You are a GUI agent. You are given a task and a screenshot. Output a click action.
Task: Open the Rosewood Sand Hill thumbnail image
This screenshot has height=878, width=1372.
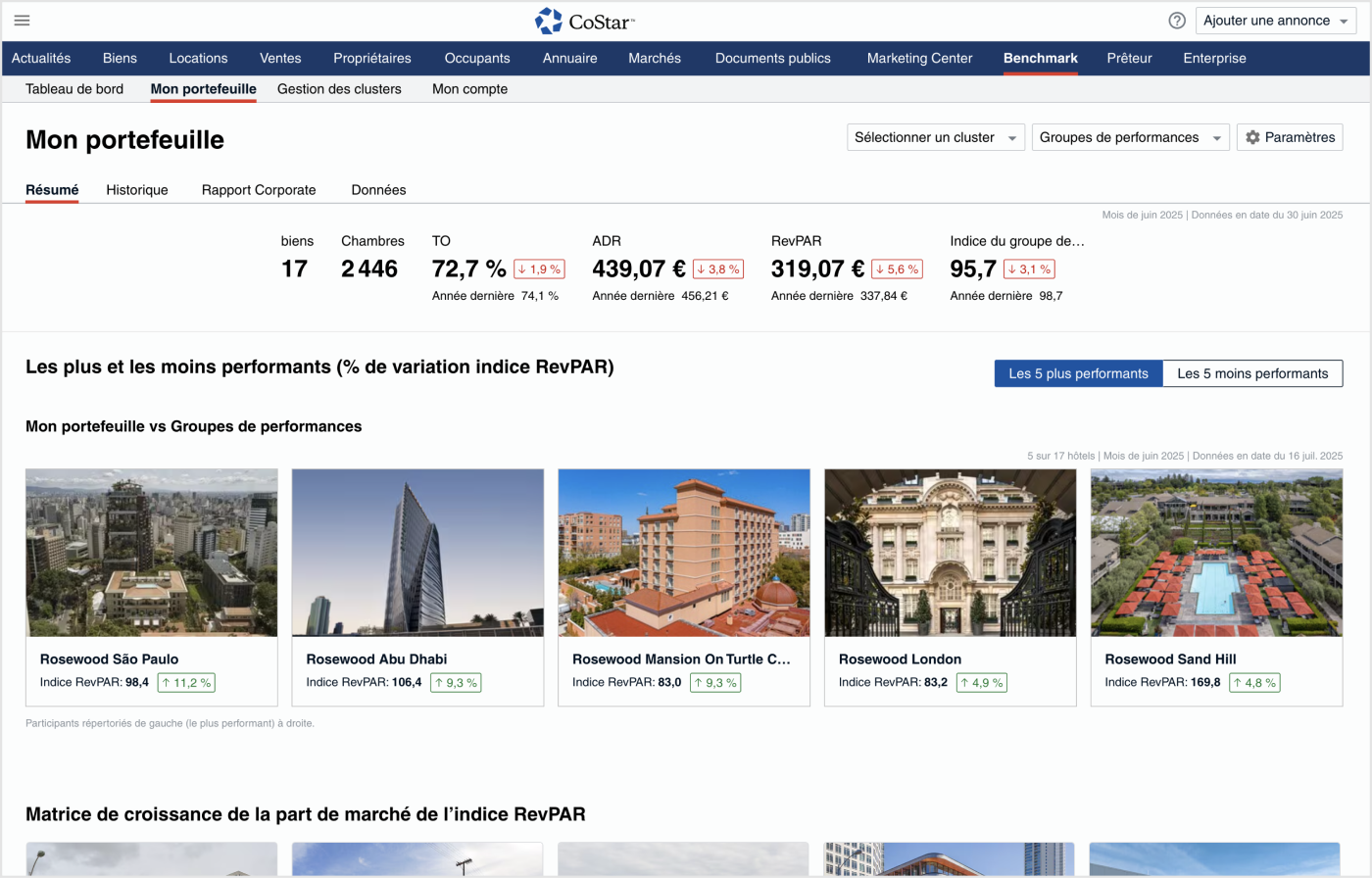1216,553
